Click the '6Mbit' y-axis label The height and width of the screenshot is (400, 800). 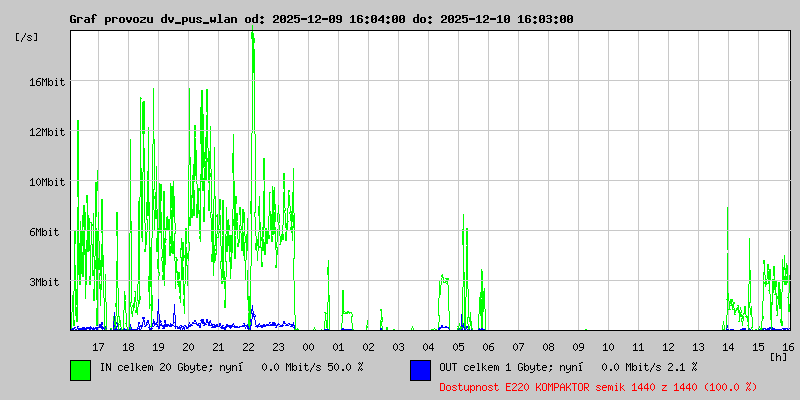[x=43, y=232]
